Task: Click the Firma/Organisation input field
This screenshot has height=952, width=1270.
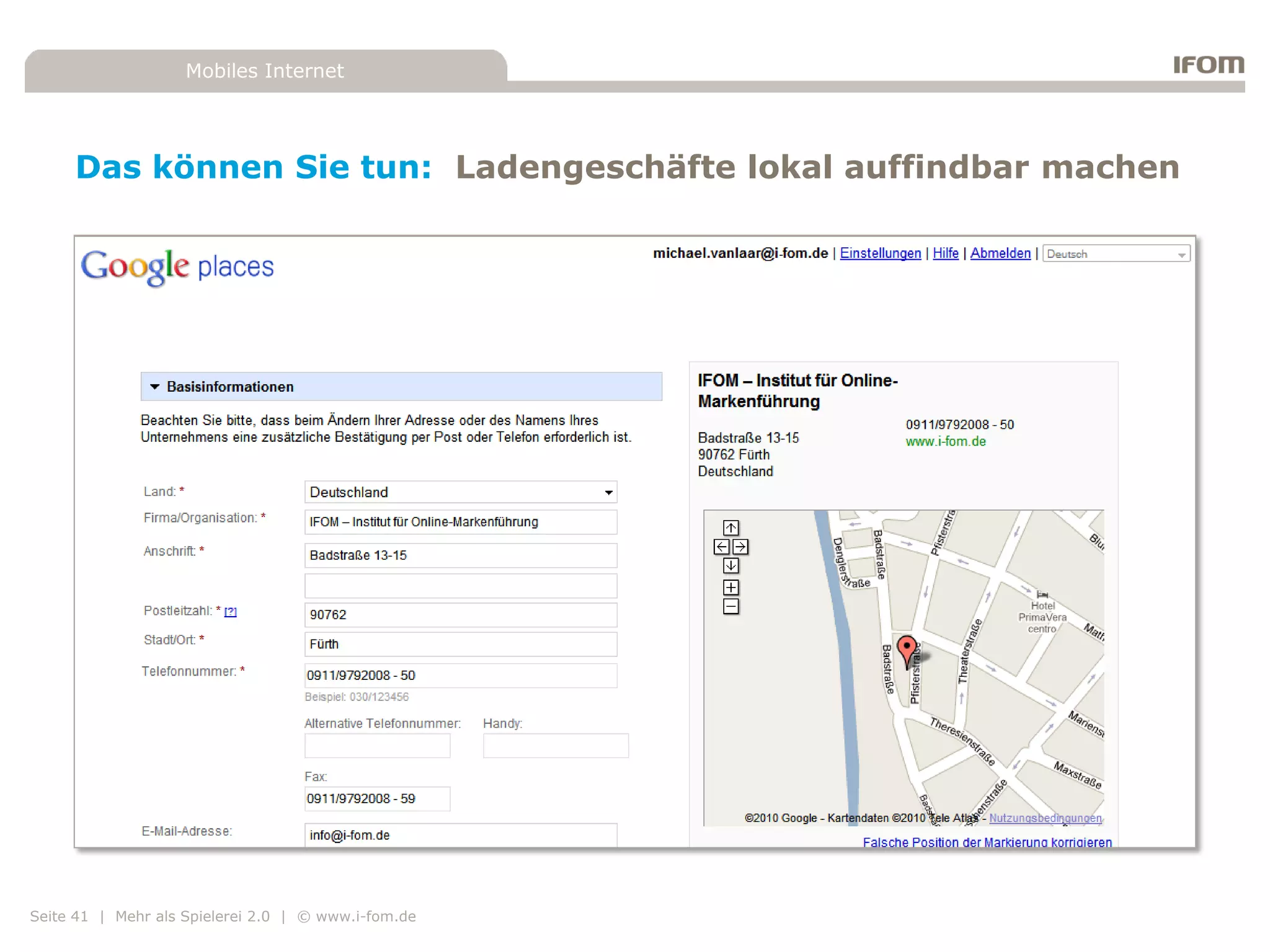Action: point(461,522)
